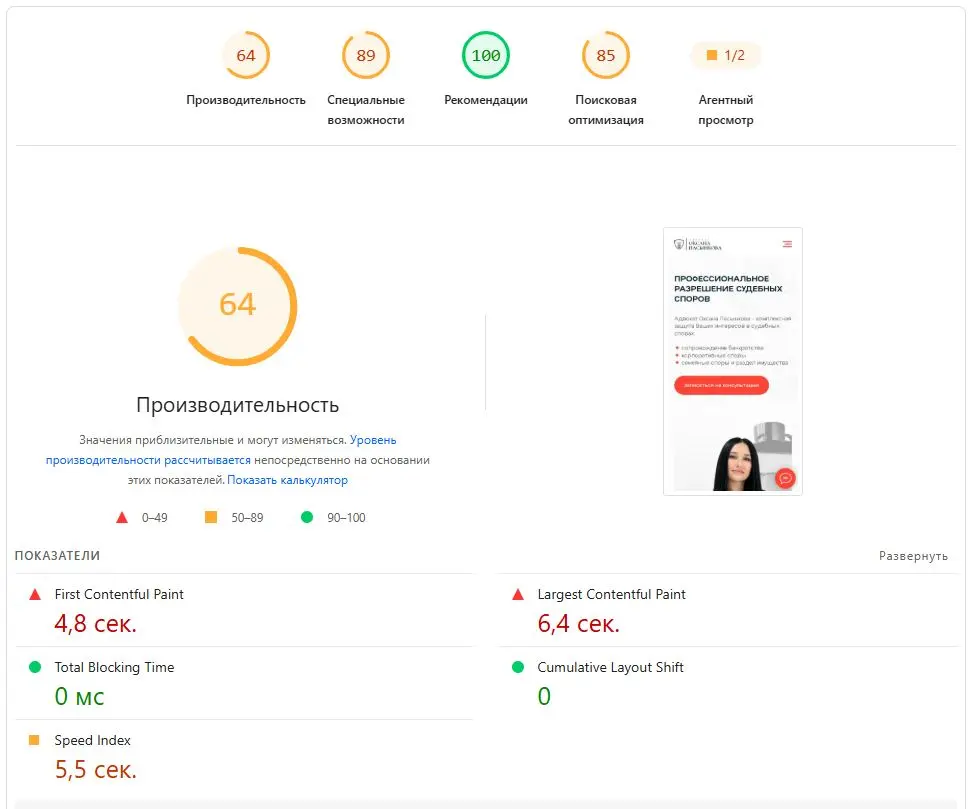This screenshot has height=809, width=974.
Task: Click the 6,4 сек. value
Action: pos(578,623)
